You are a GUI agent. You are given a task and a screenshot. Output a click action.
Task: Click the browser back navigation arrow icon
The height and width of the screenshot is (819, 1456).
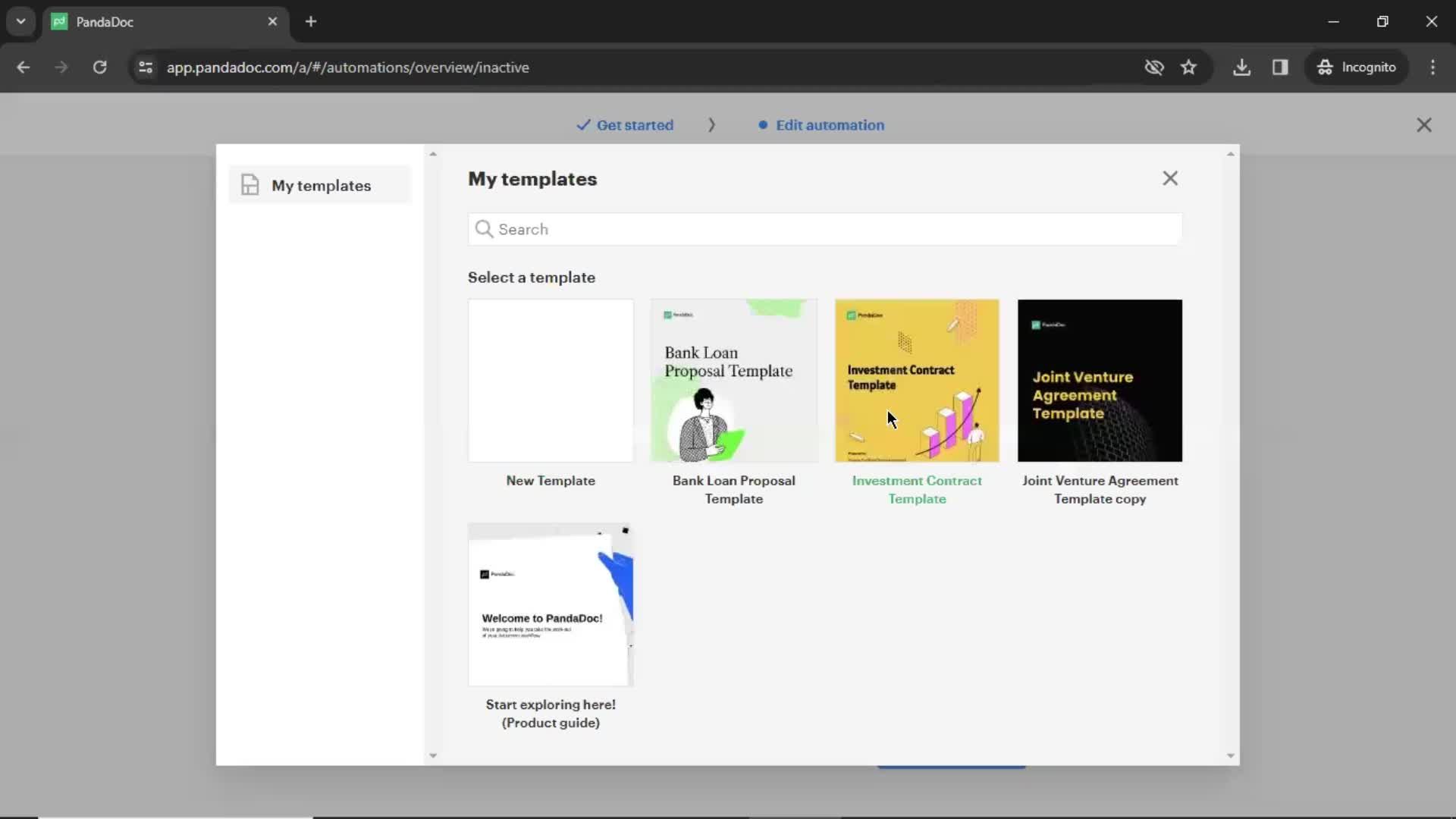[24, 67]
